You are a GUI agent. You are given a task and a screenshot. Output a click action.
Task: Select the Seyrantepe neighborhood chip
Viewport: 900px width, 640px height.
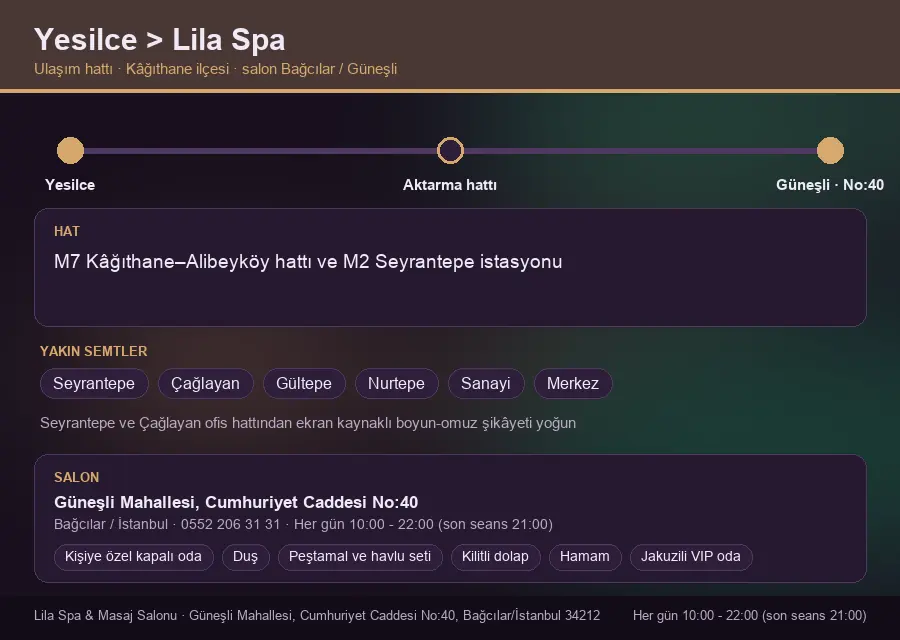click(x=94, y=383)
